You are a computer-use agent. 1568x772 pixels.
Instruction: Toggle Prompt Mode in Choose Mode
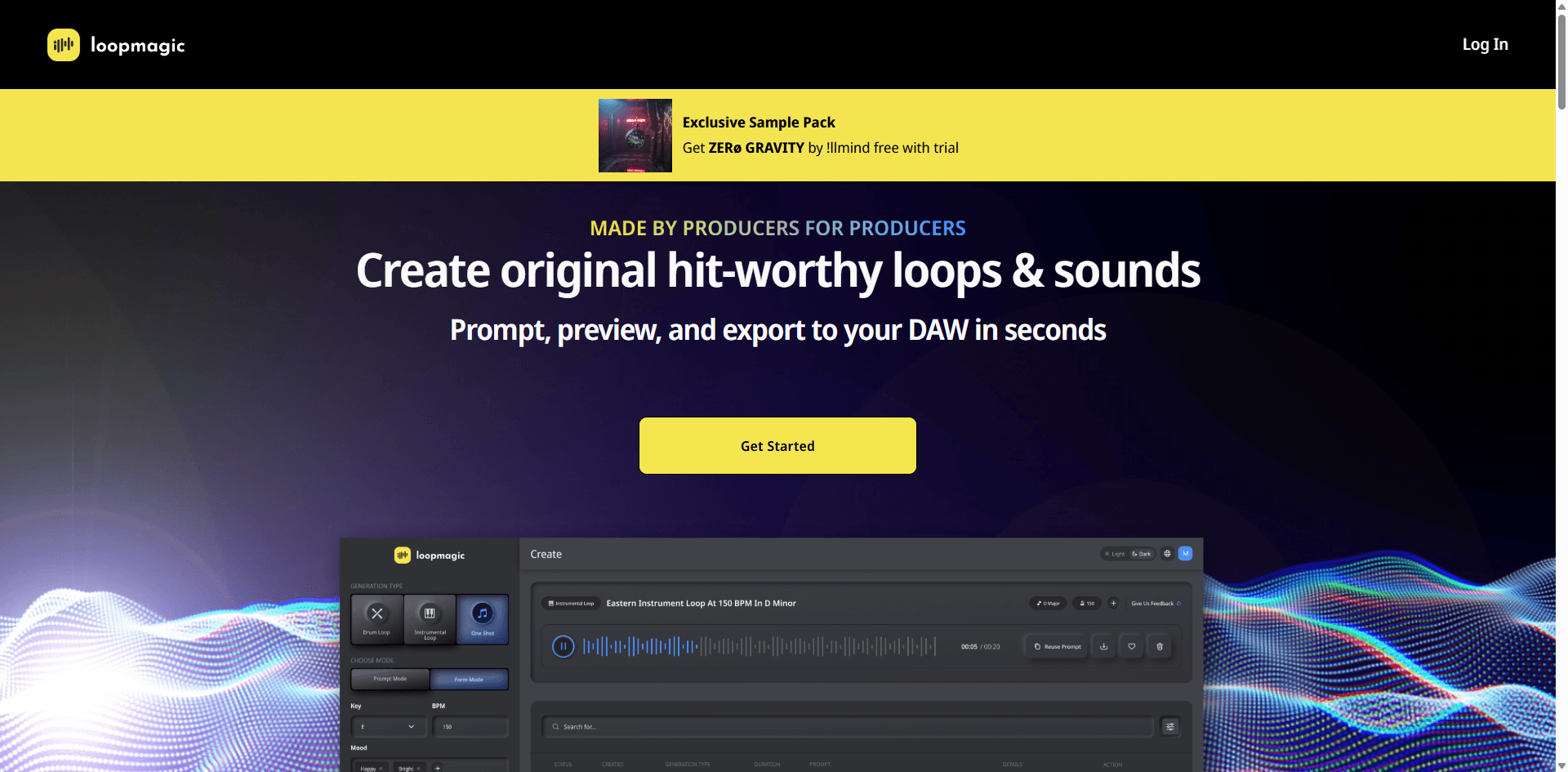390,679
